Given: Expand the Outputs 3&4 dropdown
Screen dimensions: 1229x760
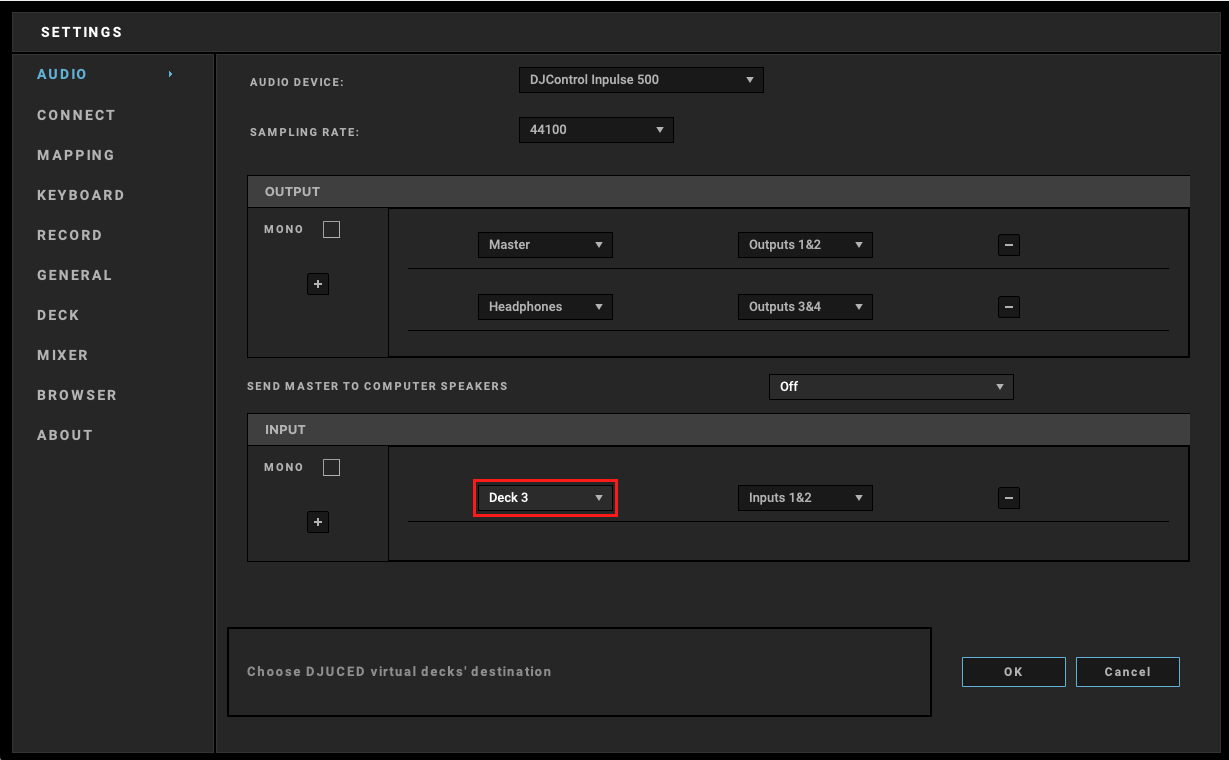Looking at the screenshot, I should [x=805, y=307].
